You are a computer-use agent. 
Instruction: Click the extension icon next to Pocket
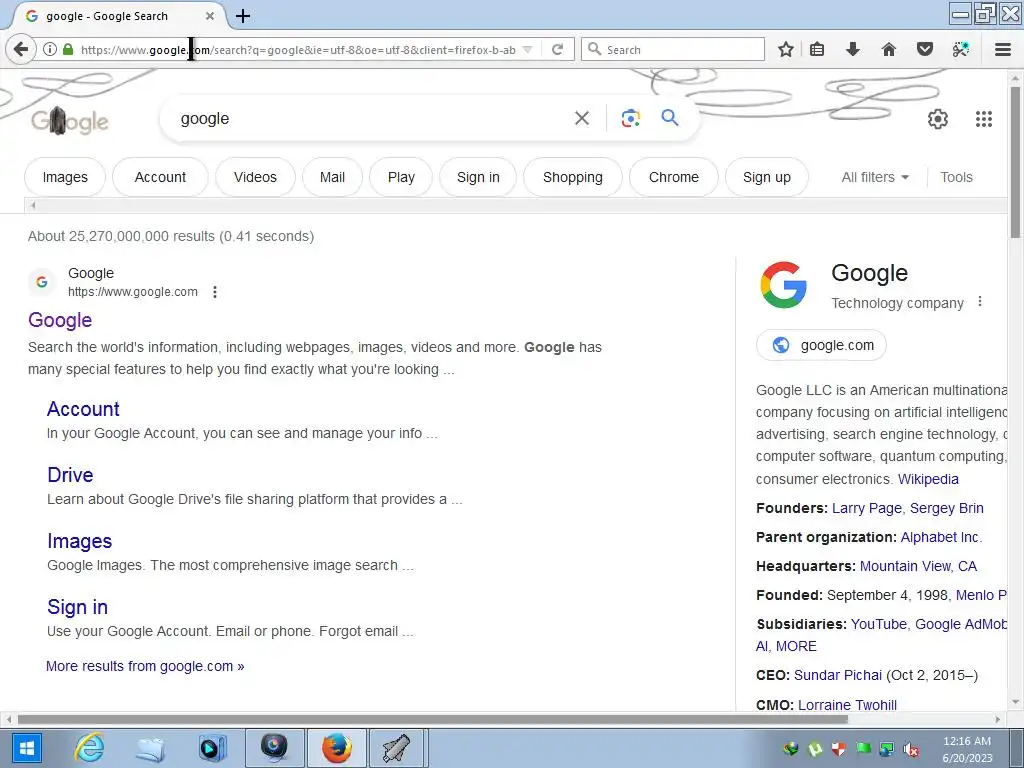point(960,49)
